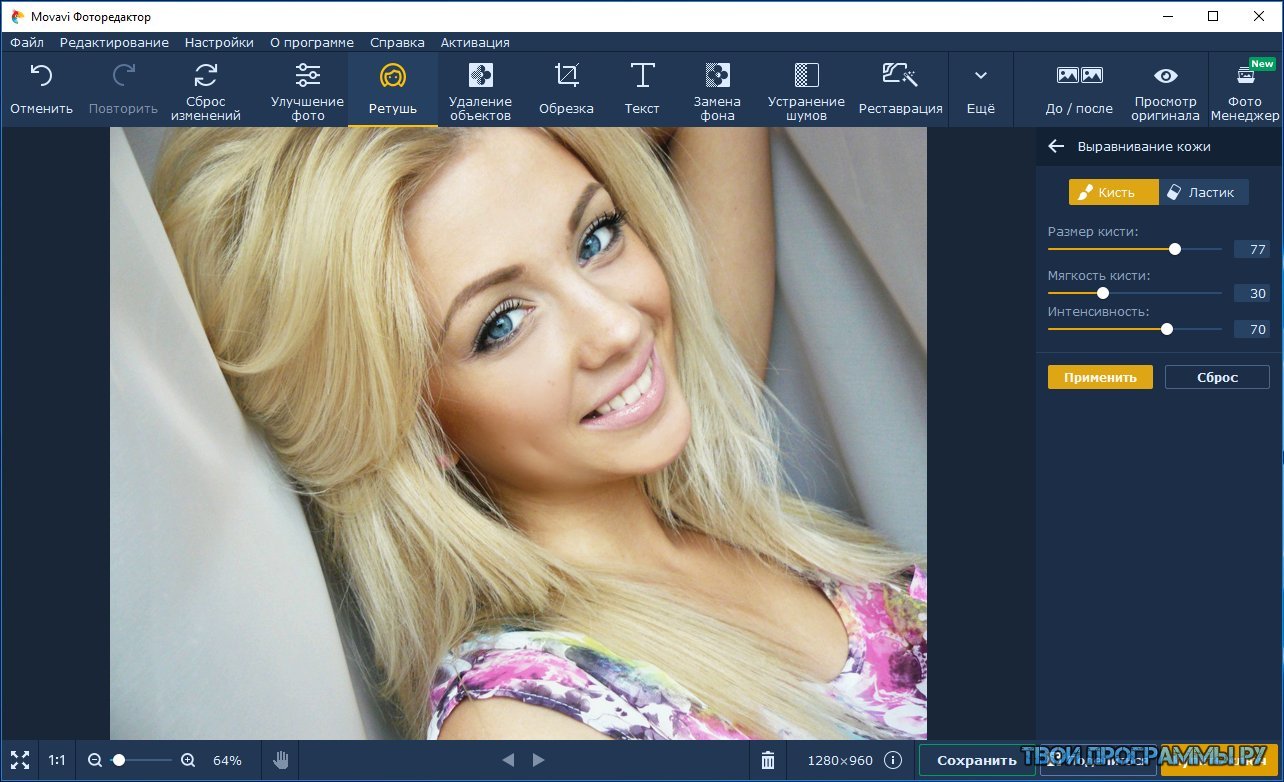Viewport: 1284px width, 782px height.
Task: Minimize the Movavi Фоторедактор window
Action: pos(1167,16)
